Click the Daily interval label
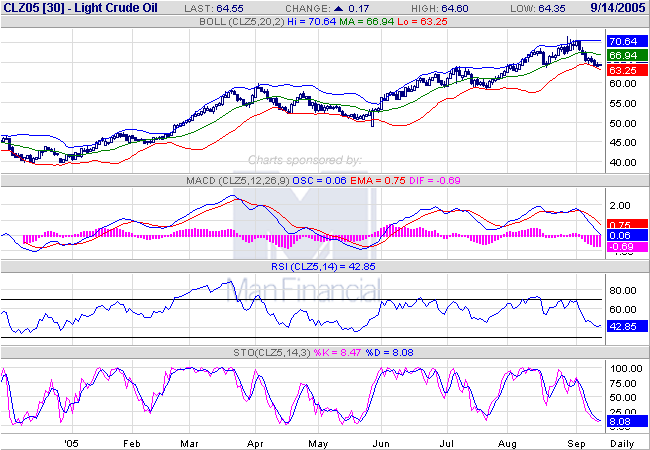 622,444
